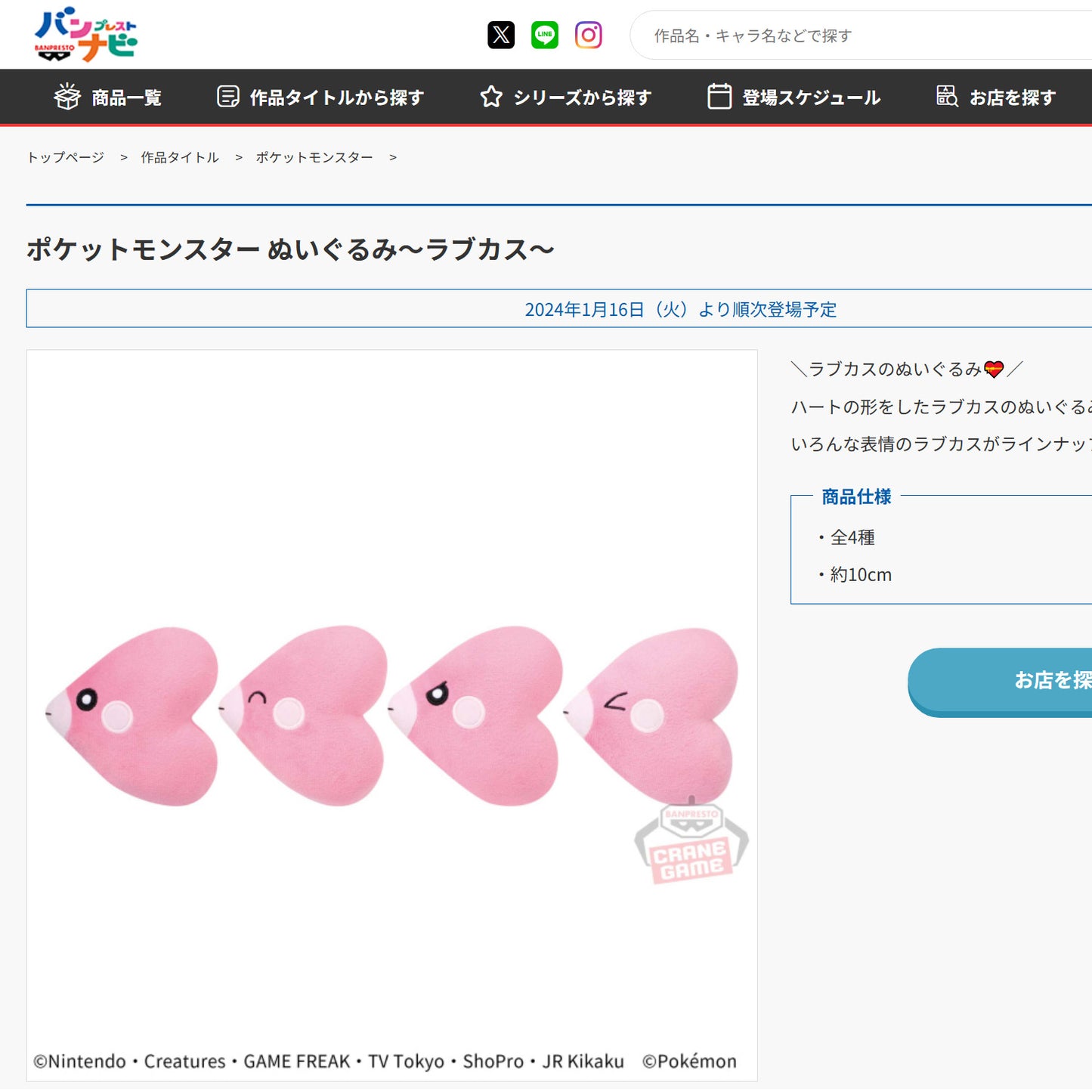Click the calendar 登場スケジュール icon
This screenshot has width=1092, height=1092.
tap(719, 97)
